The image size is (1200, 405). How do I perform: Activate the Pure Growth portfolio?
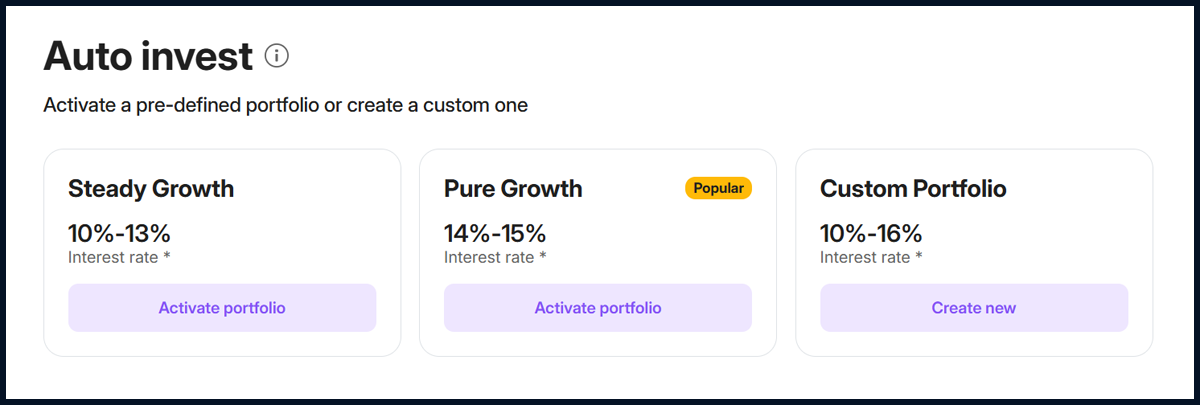(x=598, y=308)
